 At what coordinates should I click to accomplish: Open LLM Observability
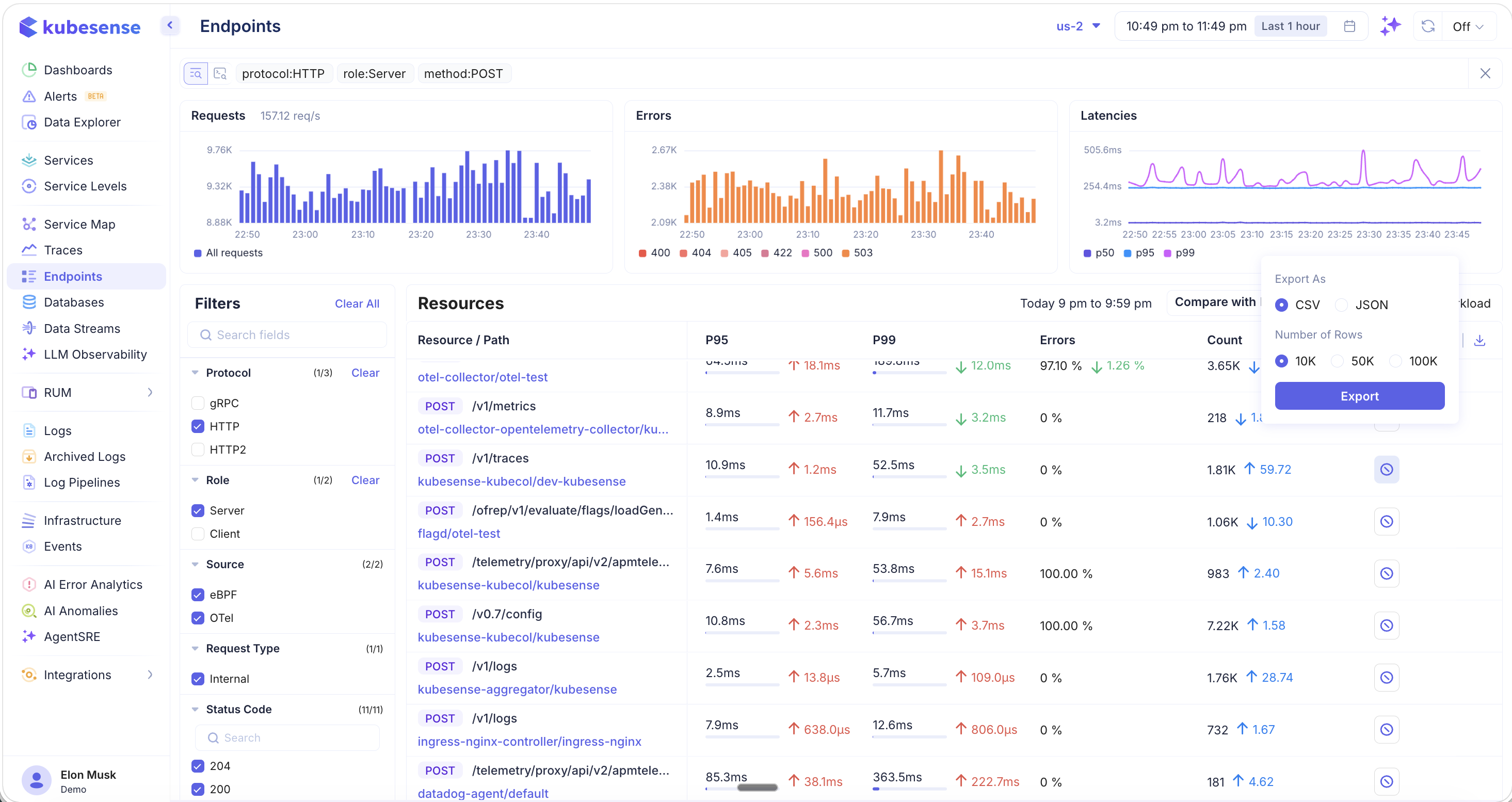tap(94, 354)
